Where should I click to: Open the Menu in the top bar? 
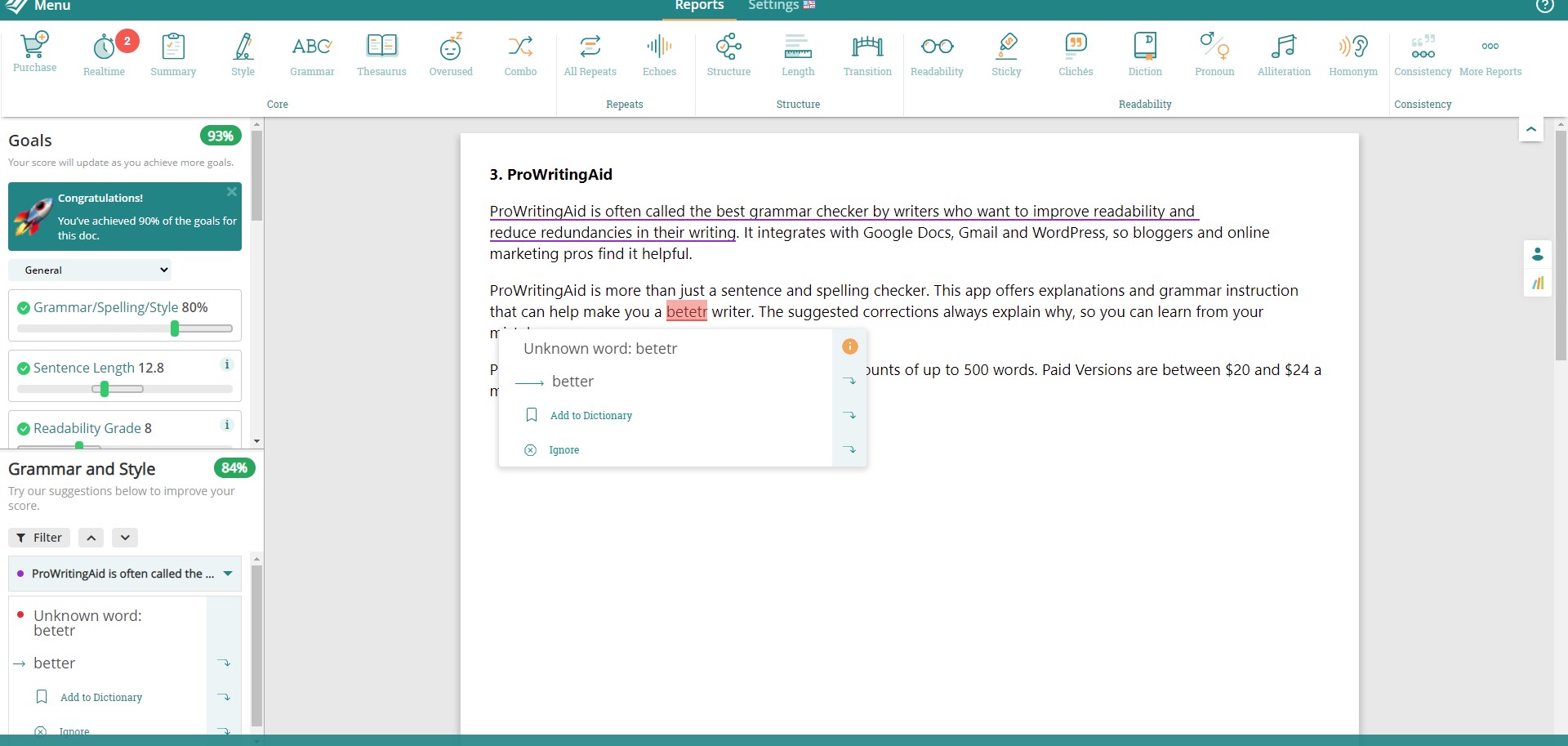coord(38,7)
